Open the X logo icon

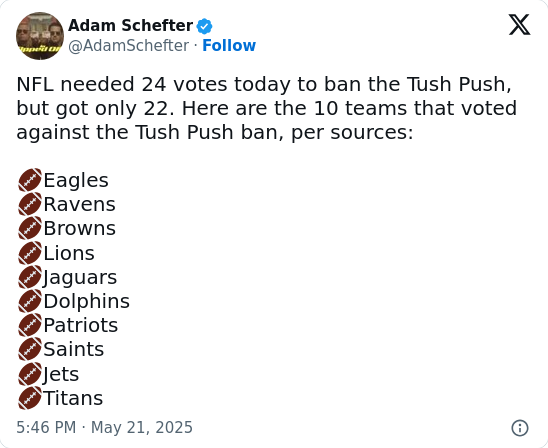point(519,25)
